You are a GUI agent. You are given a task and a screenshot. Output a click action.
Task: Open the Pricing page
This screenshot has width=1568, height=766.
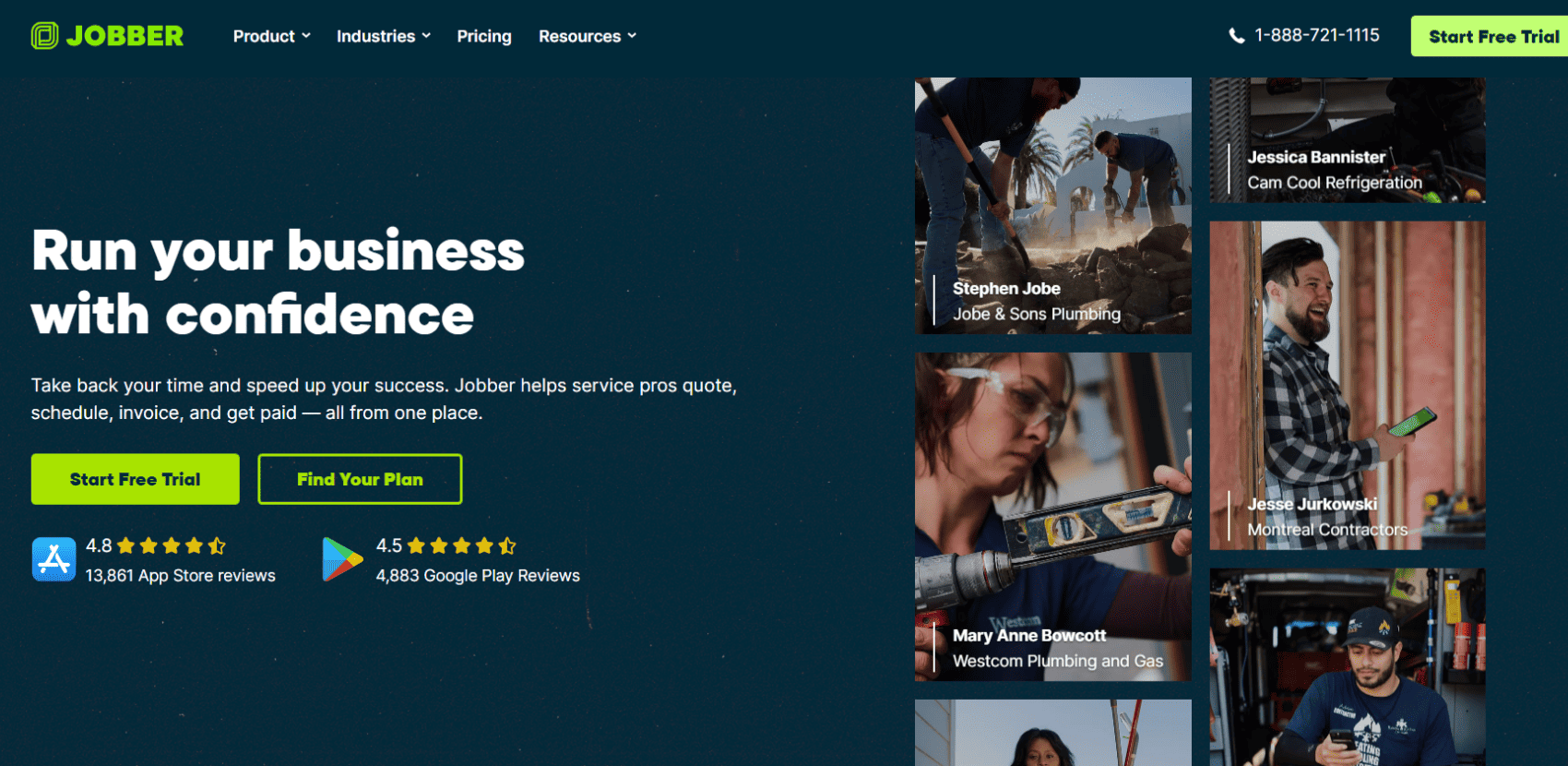pyautogui.click(x=484, y=36)
